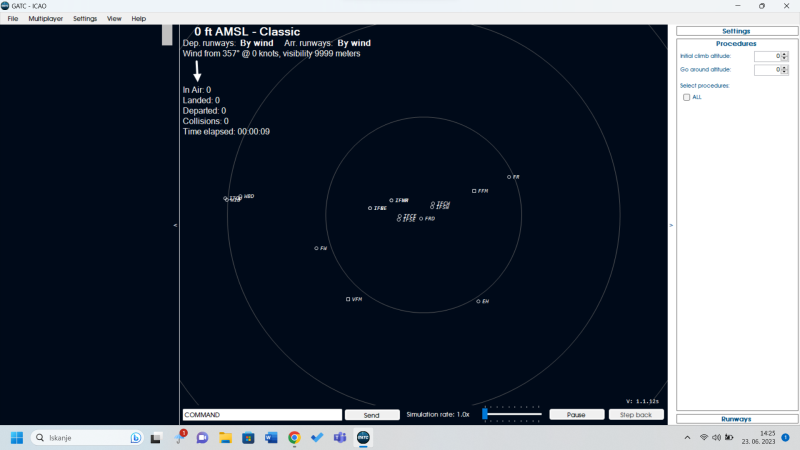Open the Settings menu

click(85, 18)
